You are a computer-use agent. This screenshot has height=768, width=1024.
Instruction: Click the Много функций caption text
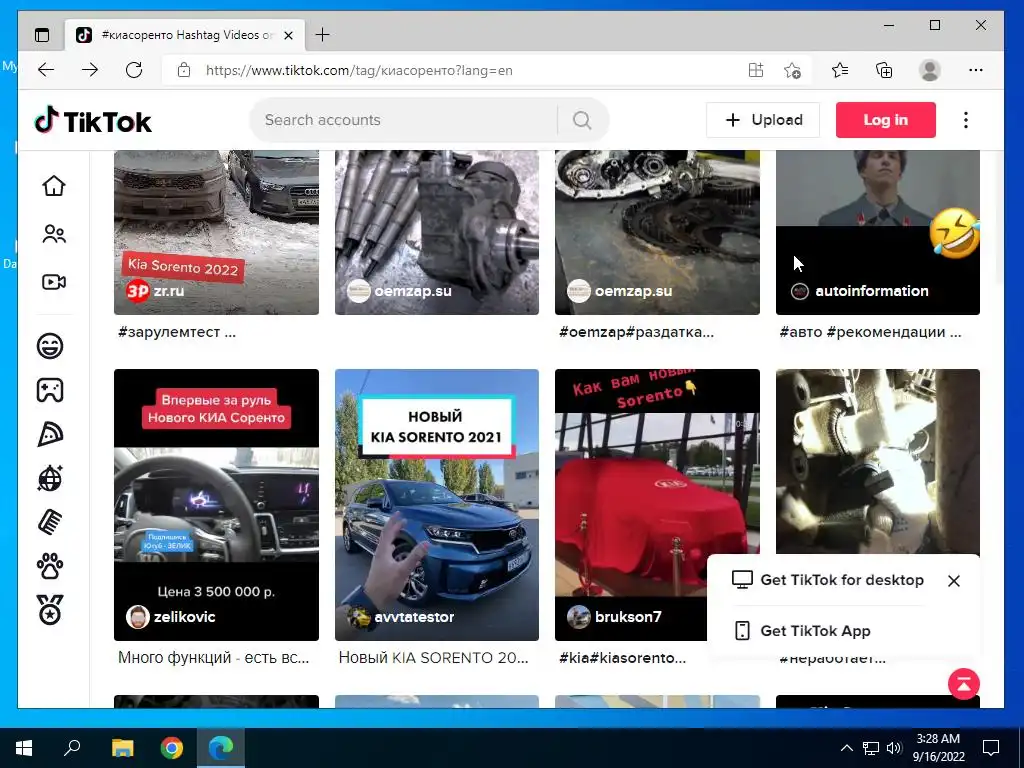[214, 658]
